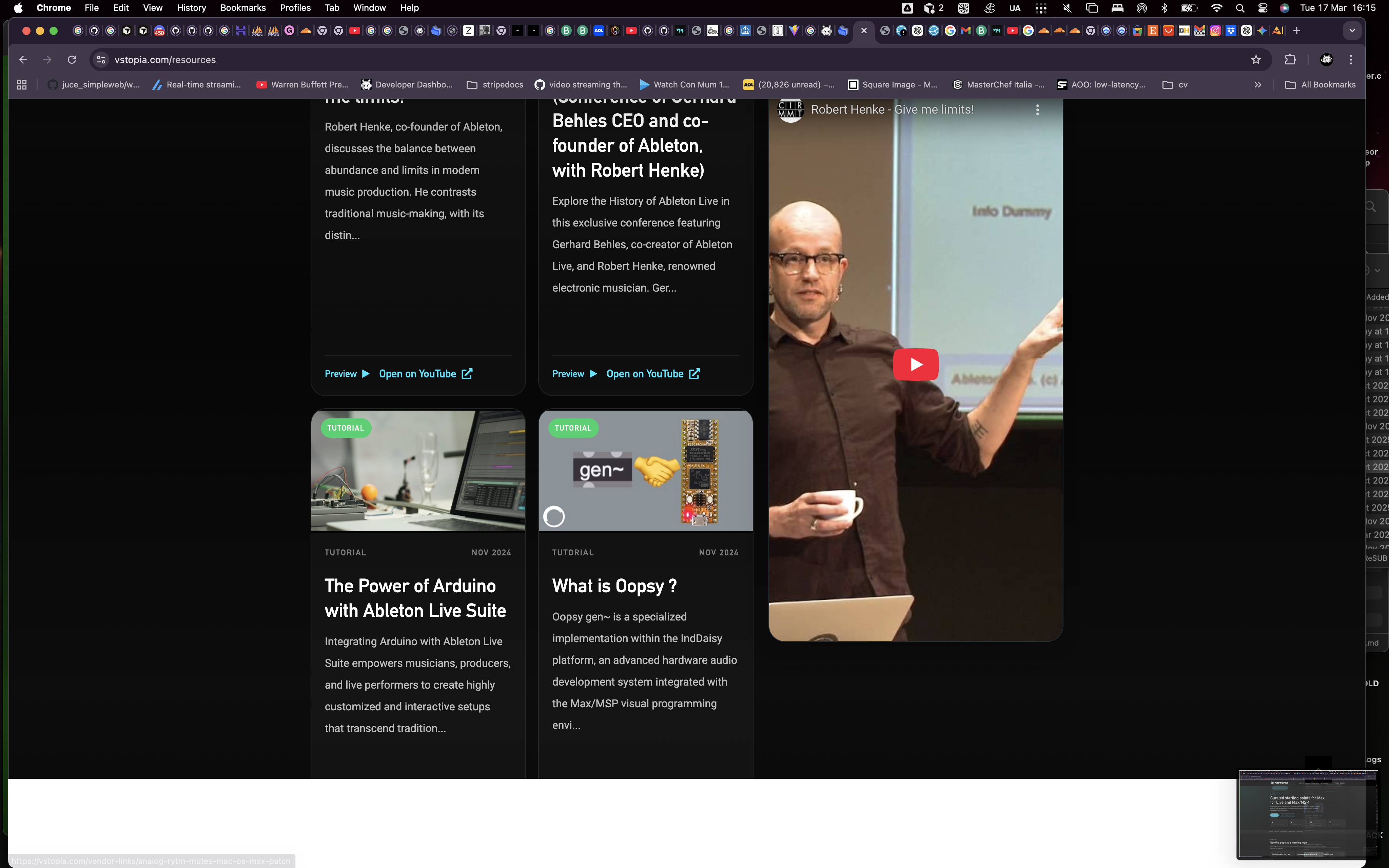This screenshot has height=868, width=1389.
Task: Reload the vstopia resources page
Action: tap(72, 60)
